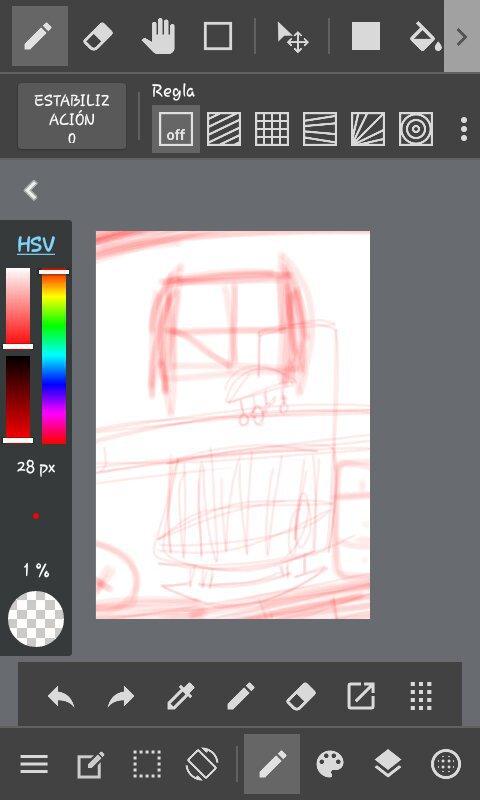This screenshot has width=480, height=800.
Task: Expand more tools with right chevron
Action: [462, 36]
